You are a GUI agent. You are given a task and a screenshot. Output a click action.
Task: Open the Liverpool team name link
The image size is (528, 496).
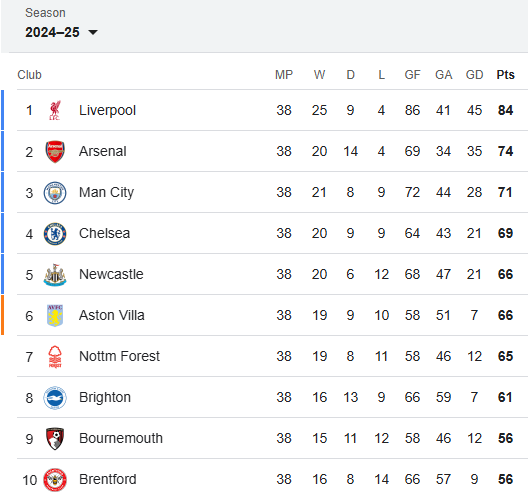click(107, 110)
